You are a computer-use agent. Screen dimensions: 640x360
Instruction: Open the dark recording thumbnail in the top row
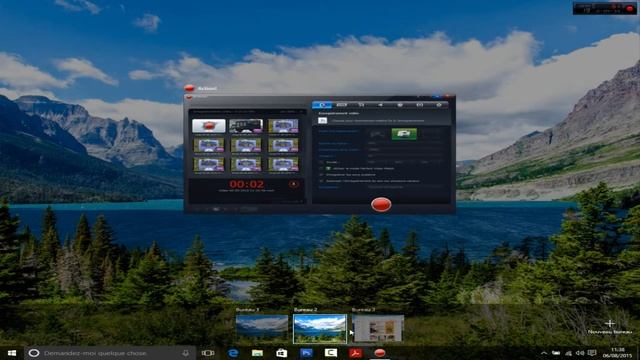click(246, 126)
